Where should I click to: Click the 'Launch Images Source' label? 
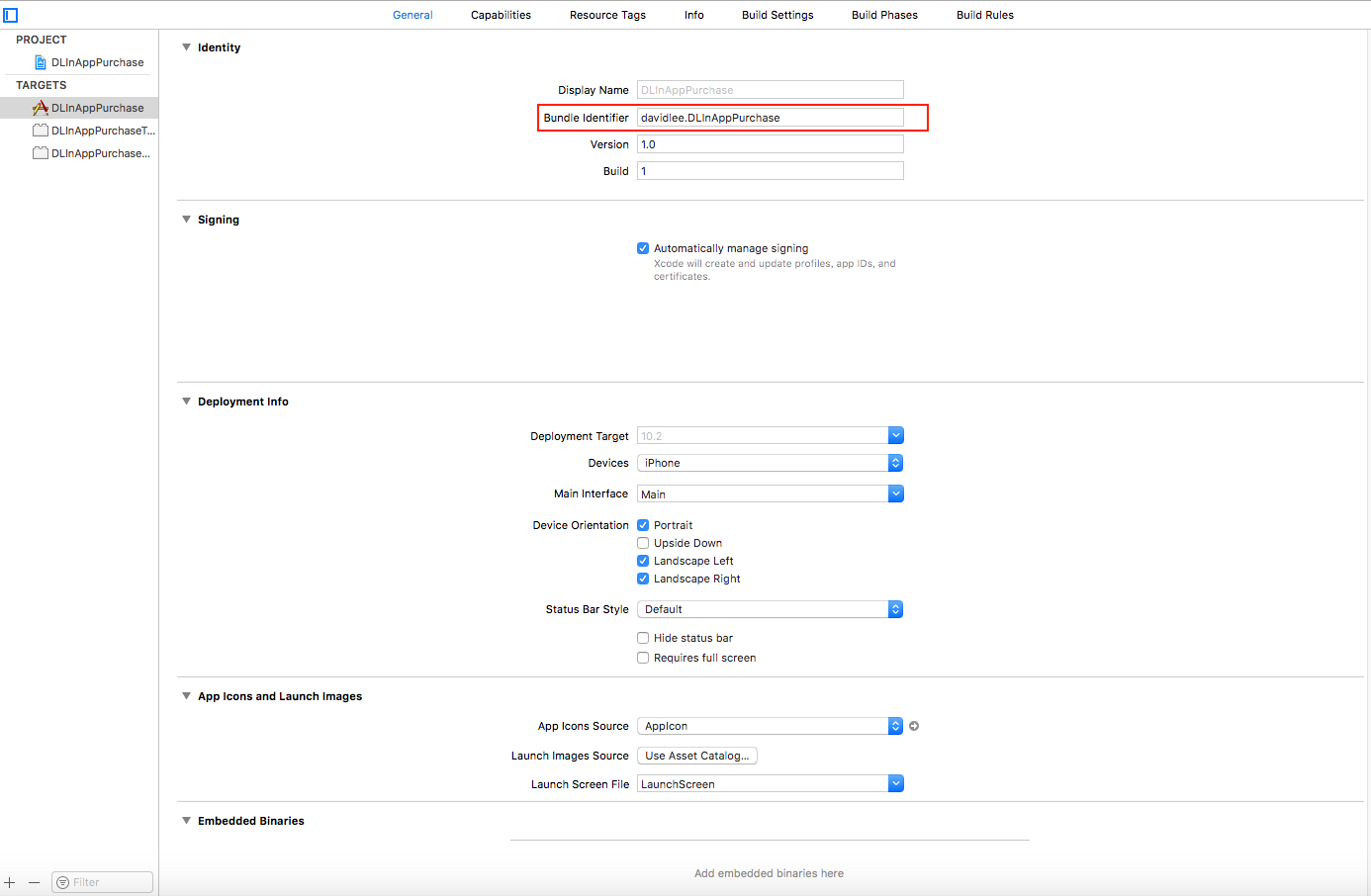tap(570, 756)
